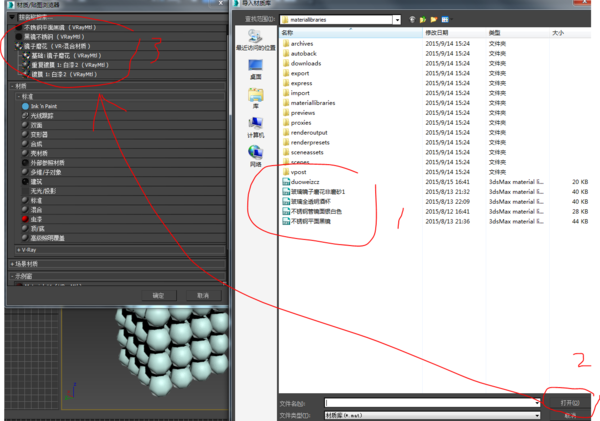Screen dimensions: 600x421
Task: Choose the 标准 standard material item
Action: coord(32,200)
